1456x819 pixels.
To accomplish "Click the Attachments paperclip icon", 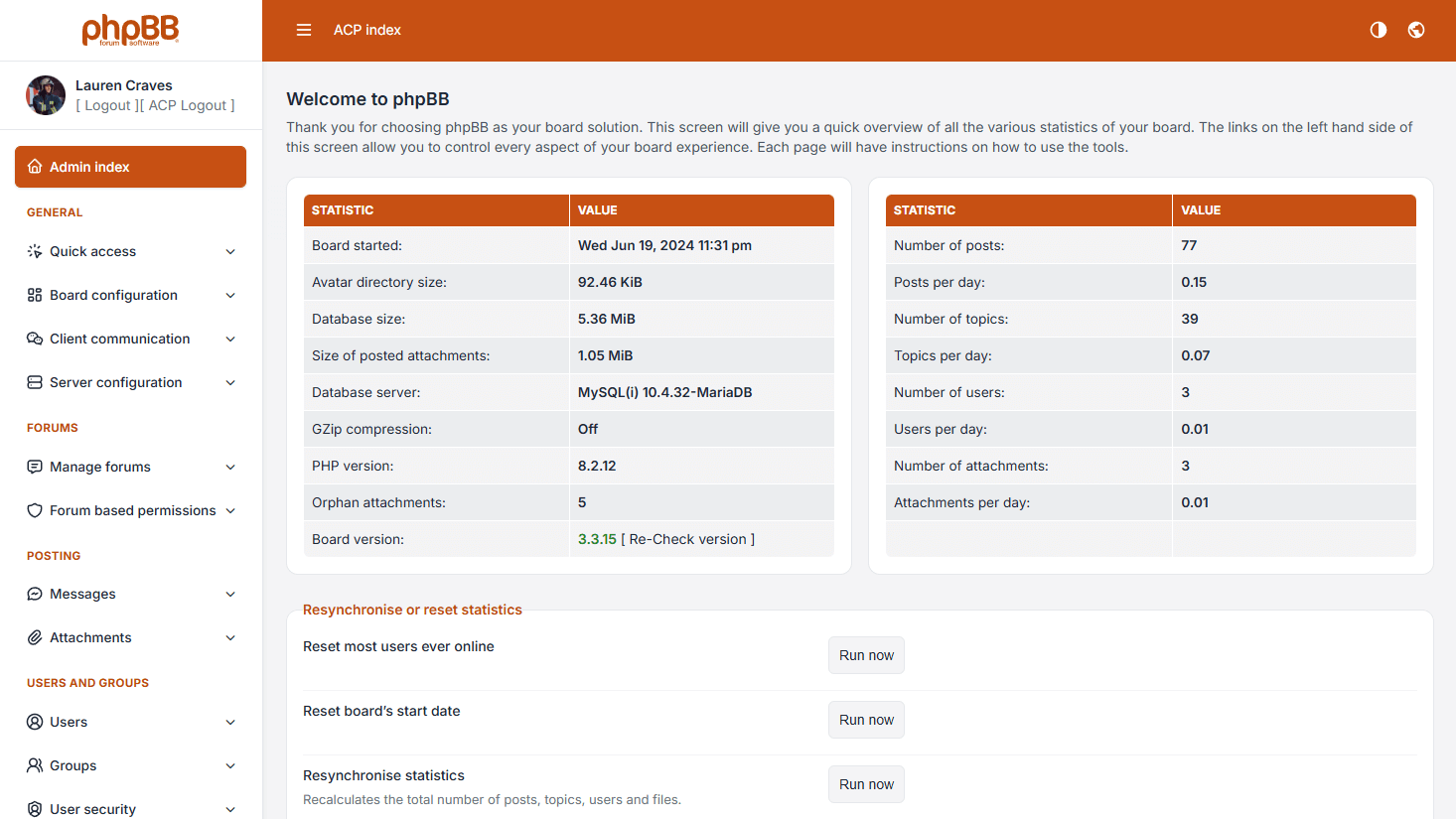I will (x=35, y=637).
